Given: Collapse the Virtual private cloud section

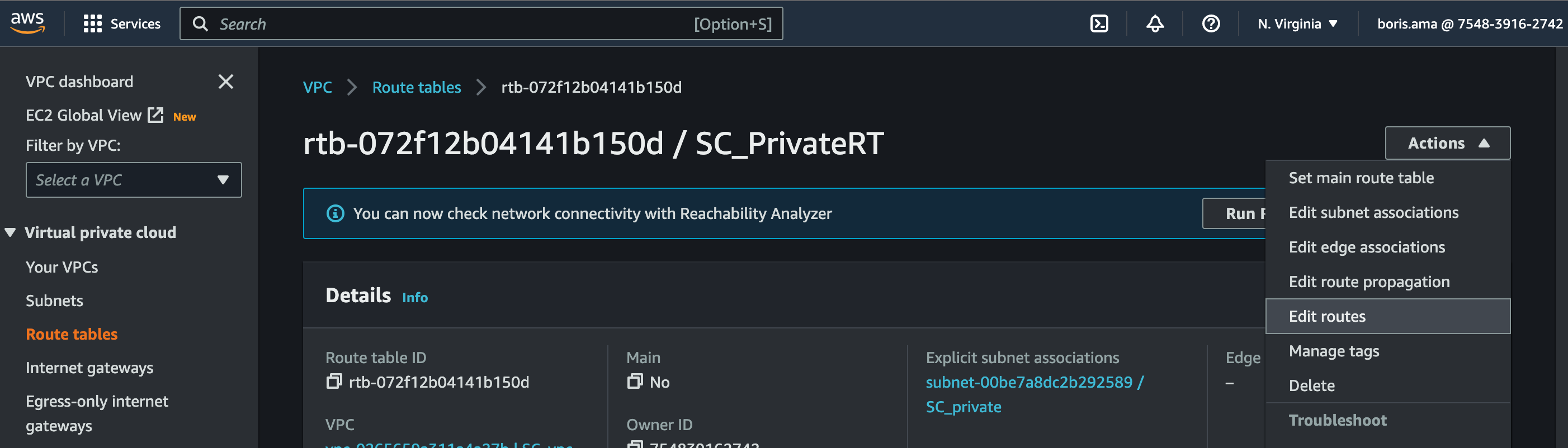Looking at the screenshot, I should (x=11, y=232).
